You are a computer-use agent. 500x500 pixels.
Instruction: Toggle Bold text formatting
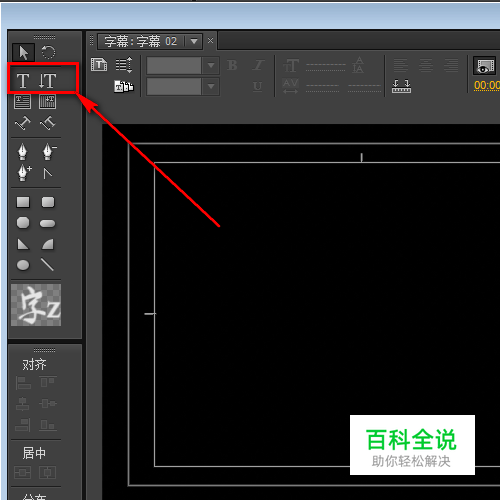(x=232, y=65)
